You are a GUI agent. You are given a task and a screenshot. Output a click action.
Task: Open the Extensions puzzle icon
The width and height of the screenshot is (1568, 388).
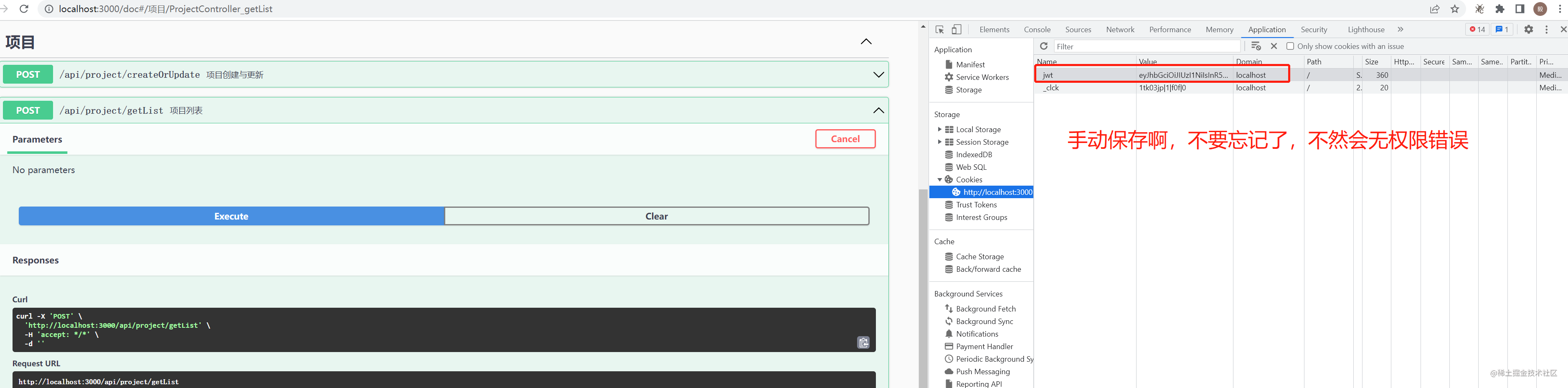point(1500,8)
